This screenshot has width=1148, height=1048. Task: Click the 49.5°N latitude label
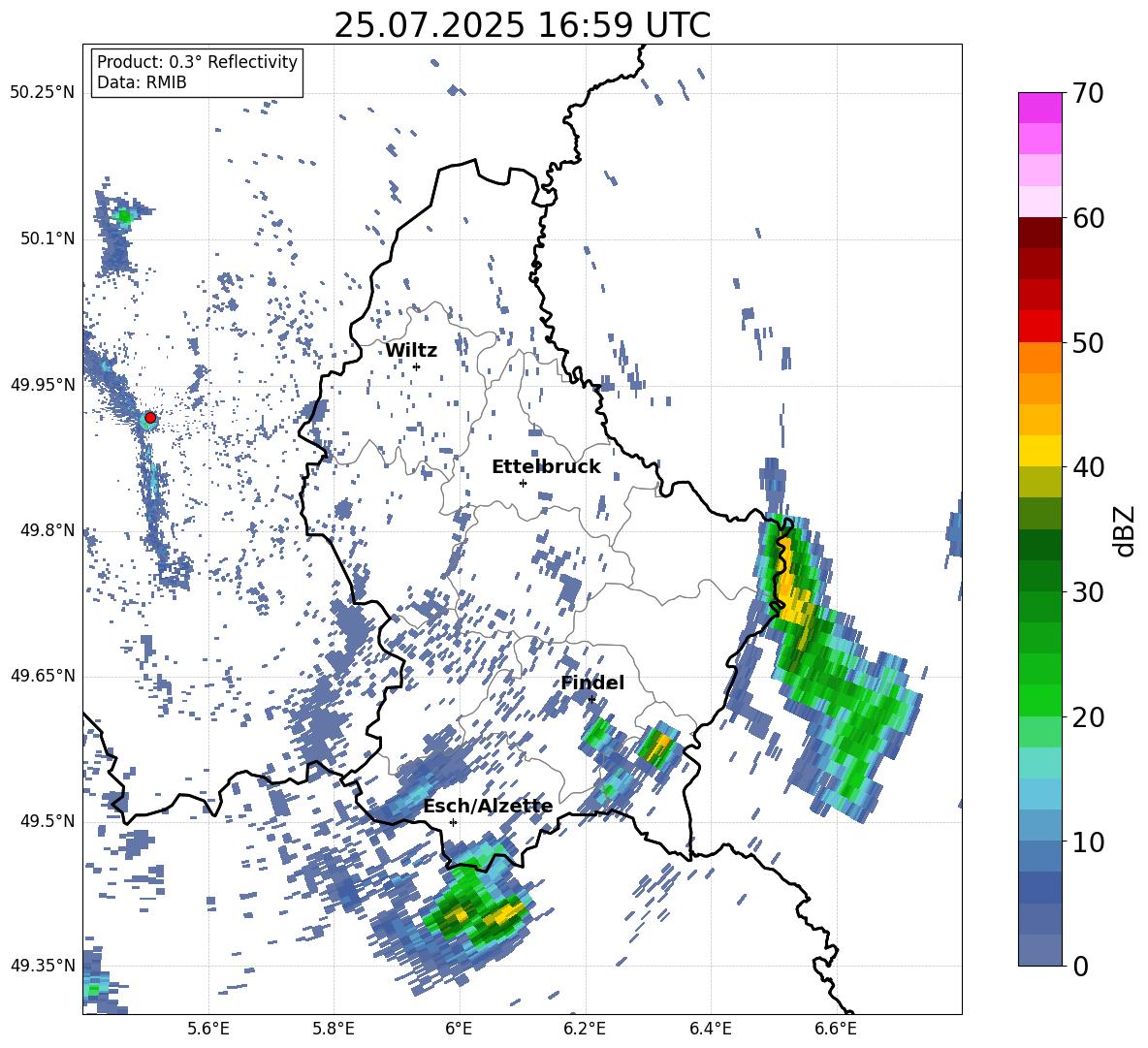tap(47, 821)
